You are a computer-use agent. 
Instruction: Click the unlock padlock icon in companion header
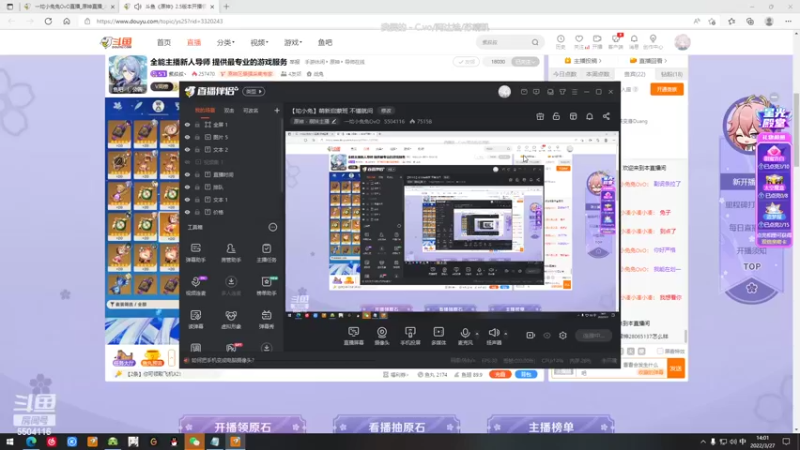coord(556,116)
